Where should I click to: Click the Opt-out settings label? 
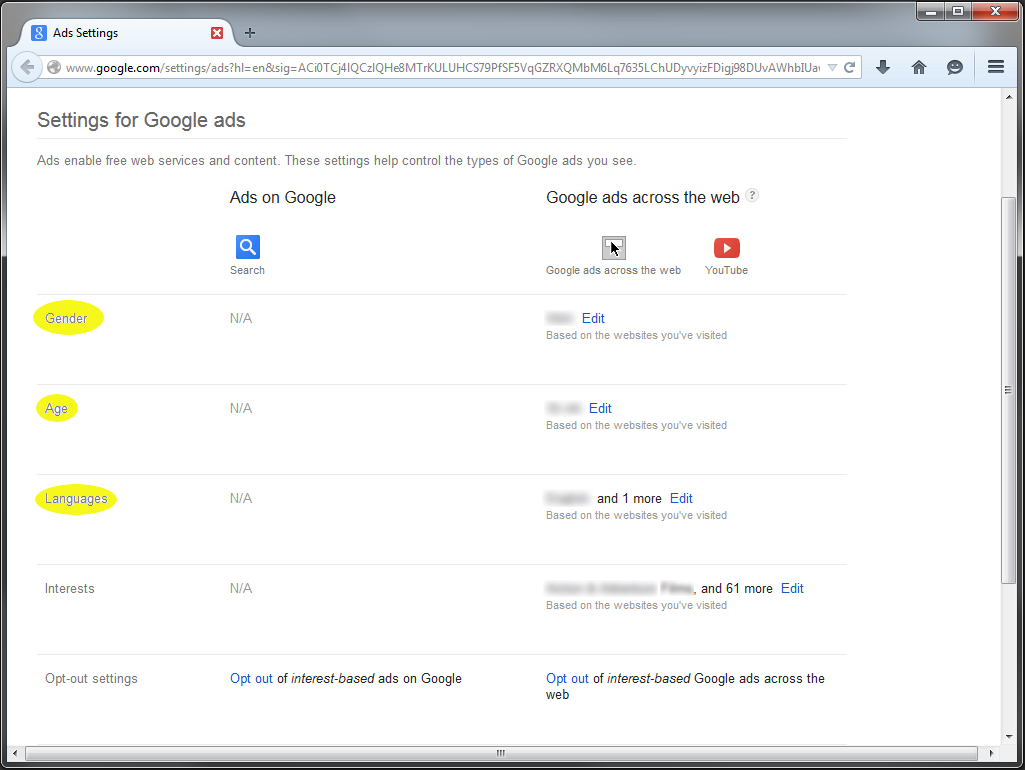pyautogui.click(x=92, y=678)
